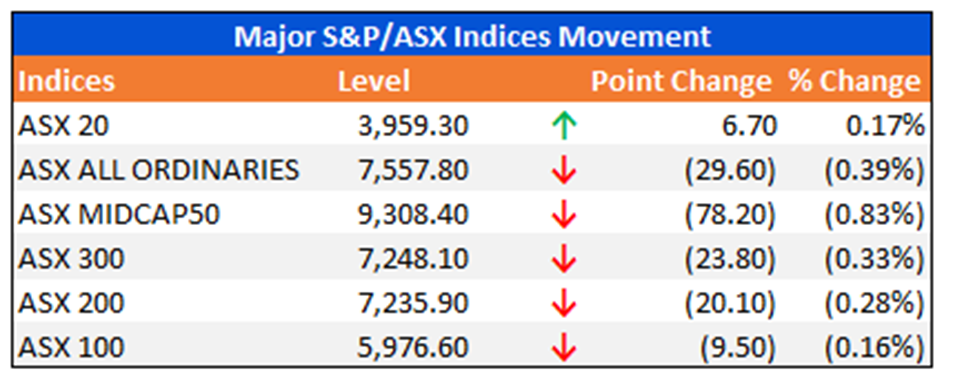Click the red down arrow for ASX 300
The width and height of the screenshot is (964, 377).
click(564, 260)
